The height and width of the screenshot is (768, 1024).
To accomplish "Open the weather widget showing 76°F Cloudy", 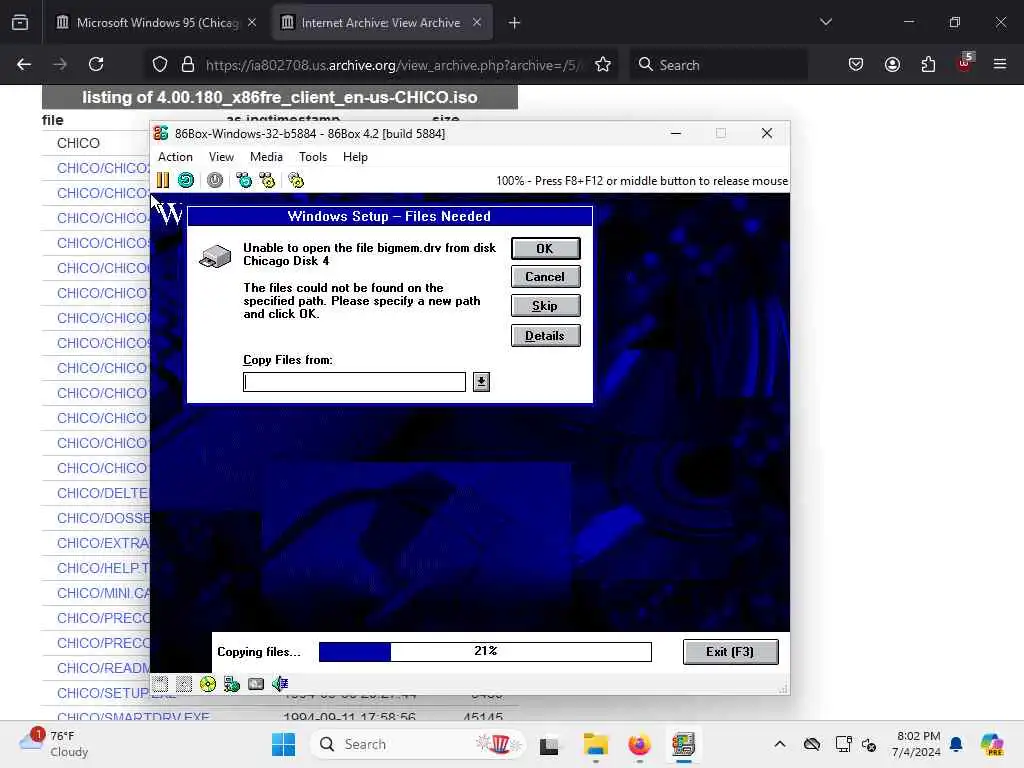I will [x=54, y=744].
